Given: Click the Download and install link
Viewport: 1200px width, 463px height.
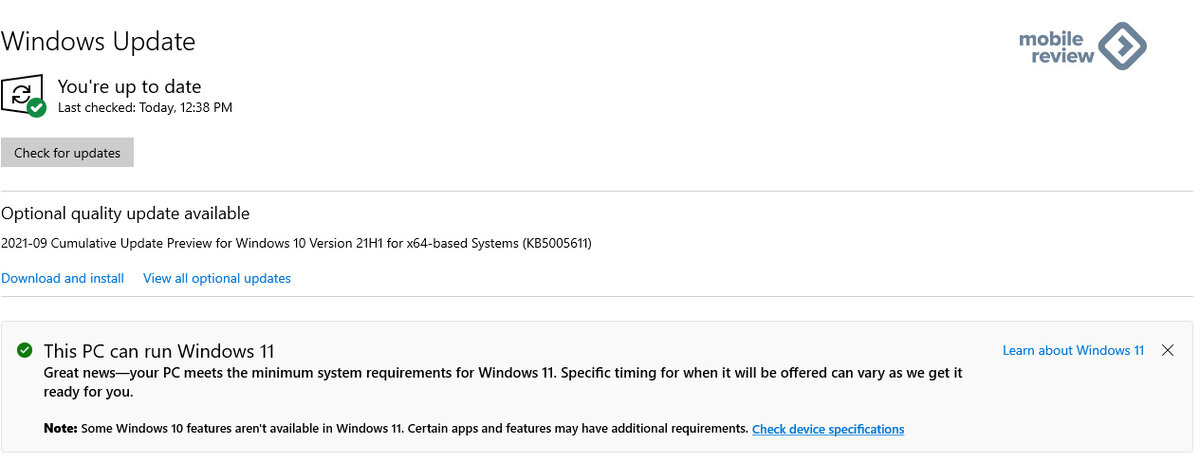Looking at the screenshot, I should pos(63,278).
